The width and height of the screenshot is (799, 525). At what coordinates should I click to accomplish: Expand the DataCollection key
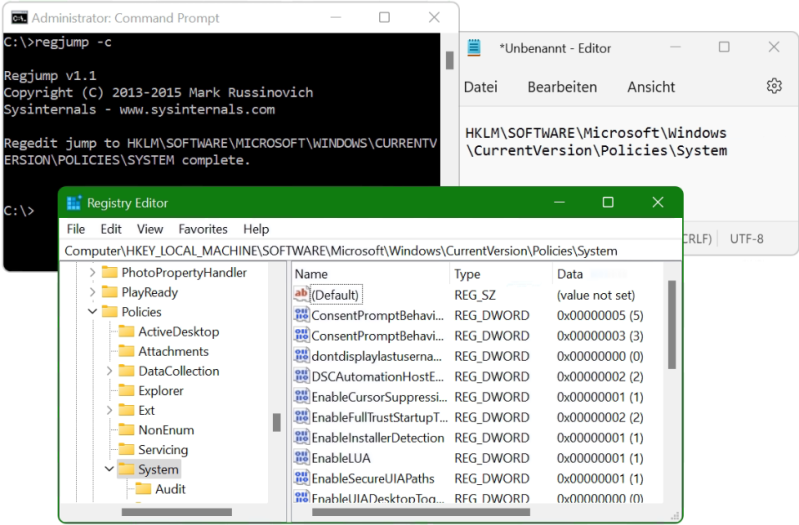pyautogui.click(x=109, y=371)
